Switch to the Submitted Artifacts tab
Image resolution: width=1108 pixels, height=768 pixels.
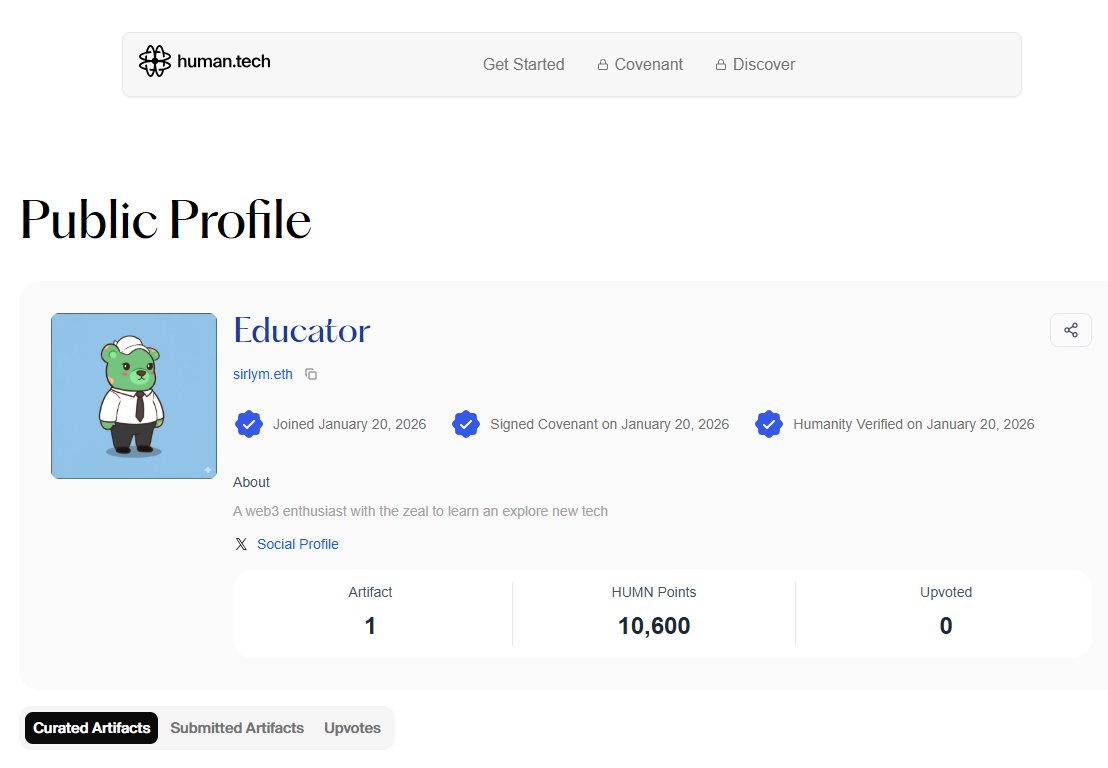pos(237,728)
